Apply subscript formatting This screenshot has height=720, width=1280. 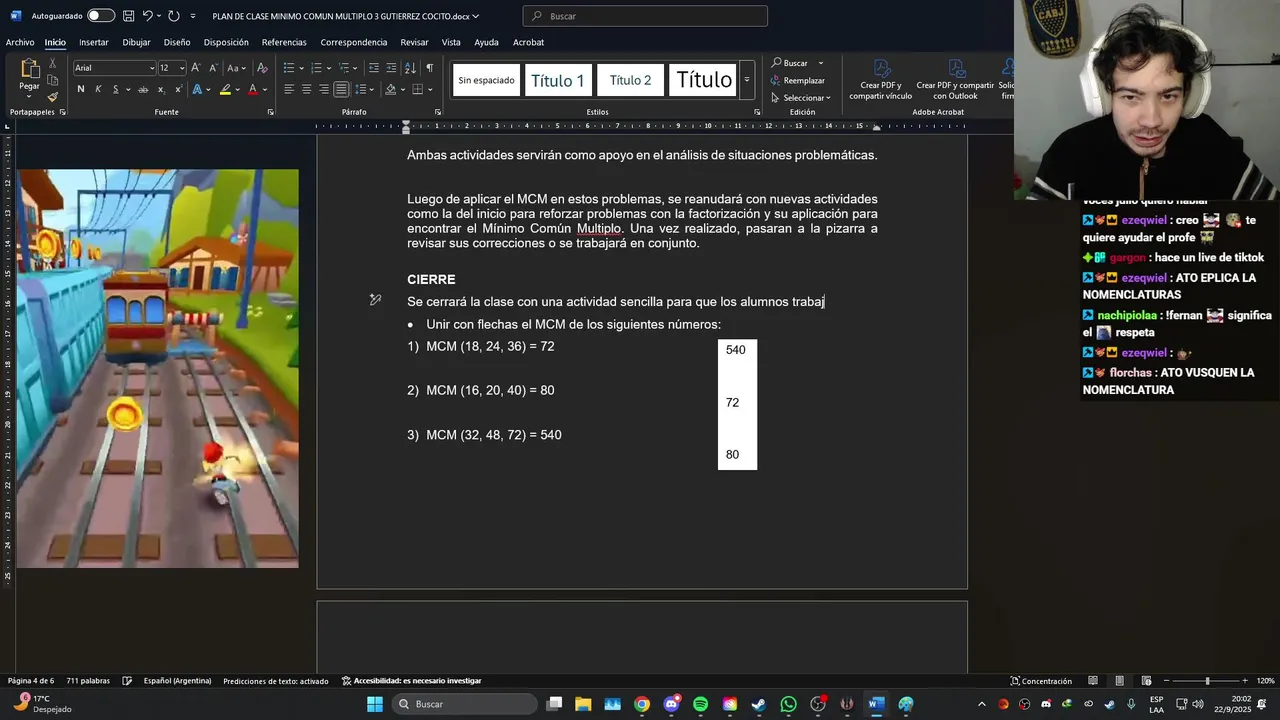coord(160,89)
